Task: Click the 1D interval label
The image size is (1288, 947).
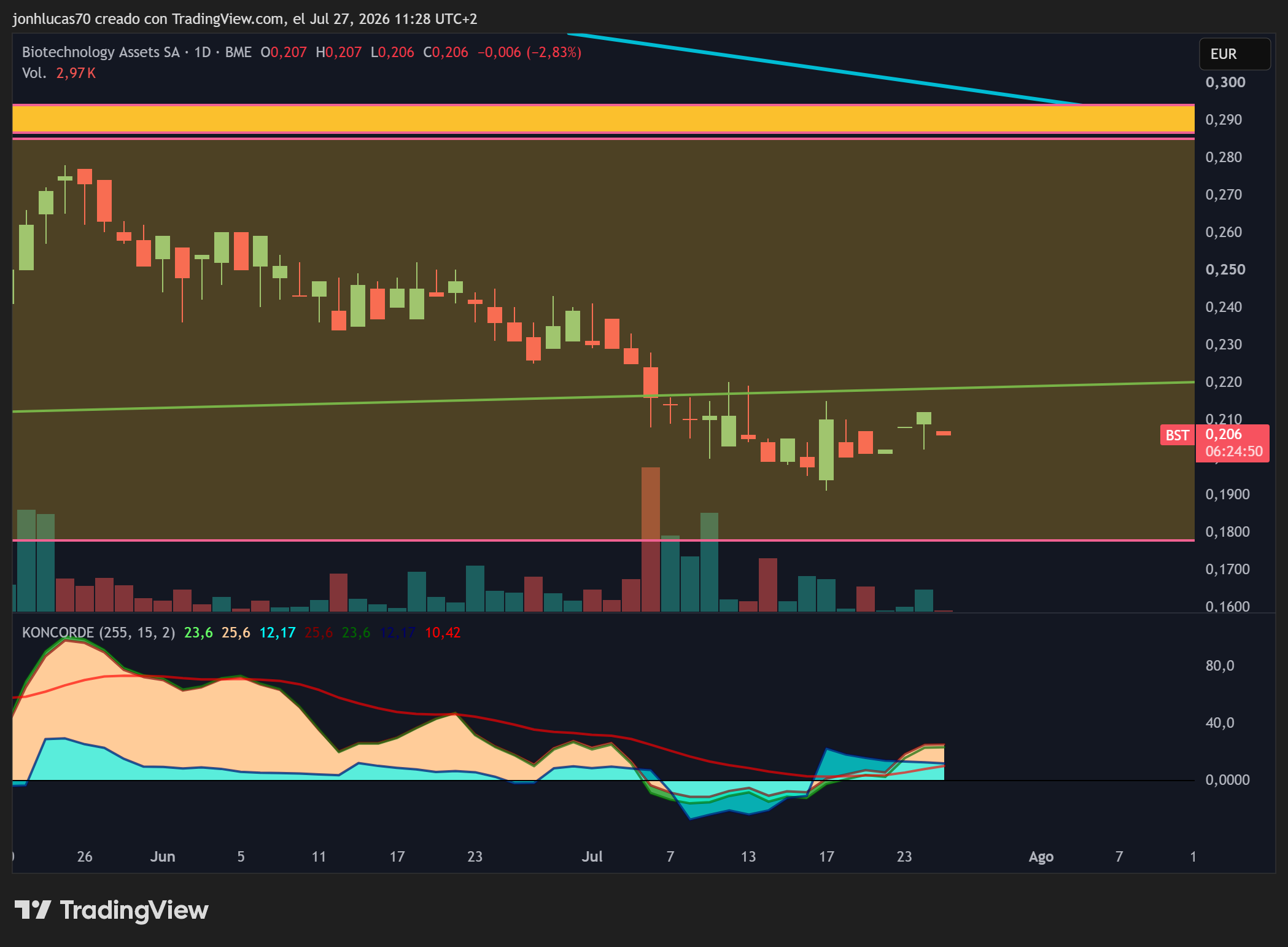Action: [203, 52]
